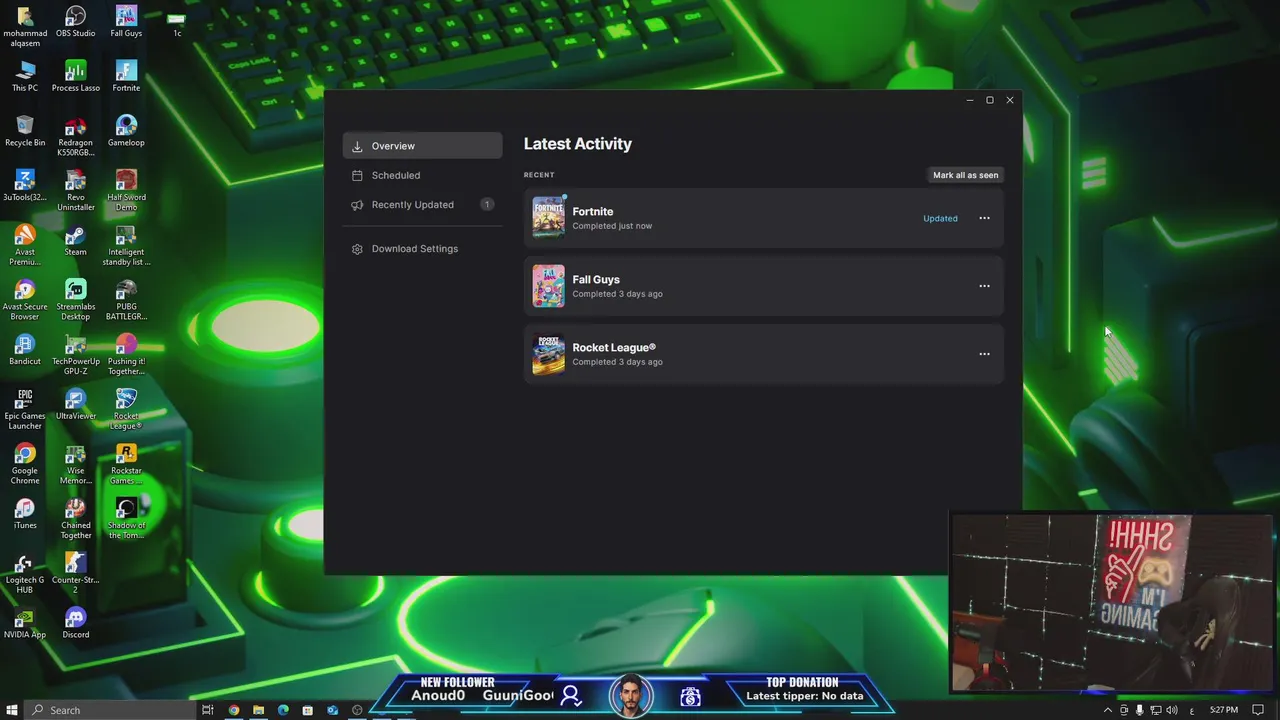Select the 3uTools desktop icon
This screenshot has width=1280, height=720.
25,186
